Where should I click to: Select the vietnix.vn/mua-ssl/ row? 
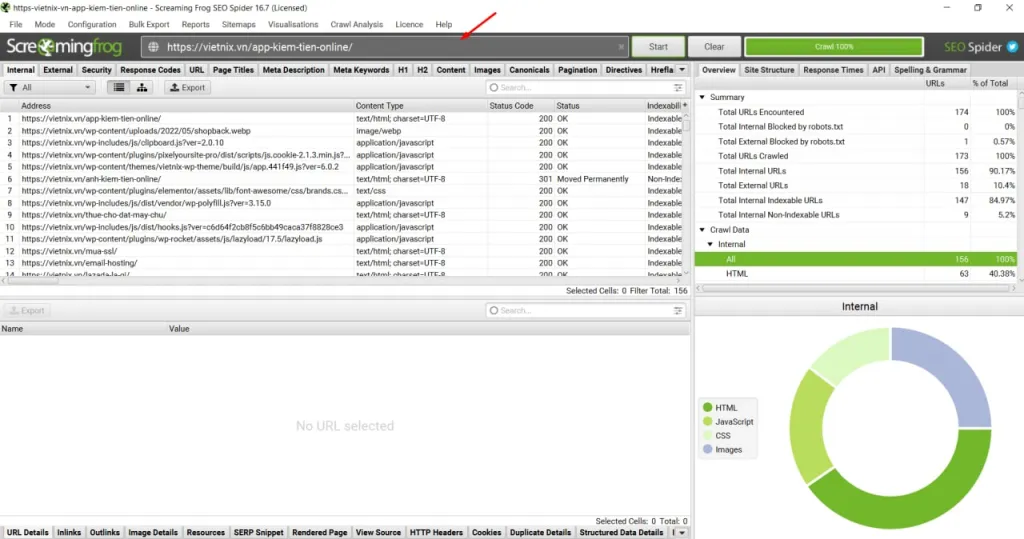pyautogui.click(x=341, y=251)
